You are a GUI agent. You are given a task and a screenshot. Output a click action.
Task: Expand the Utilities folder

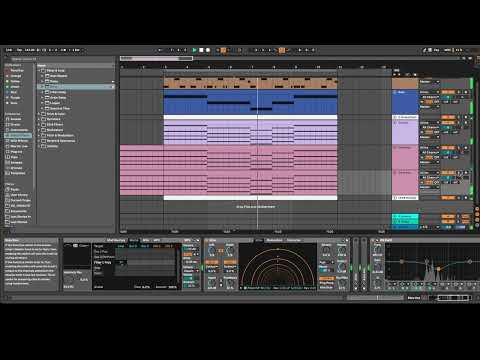[39, 146]
